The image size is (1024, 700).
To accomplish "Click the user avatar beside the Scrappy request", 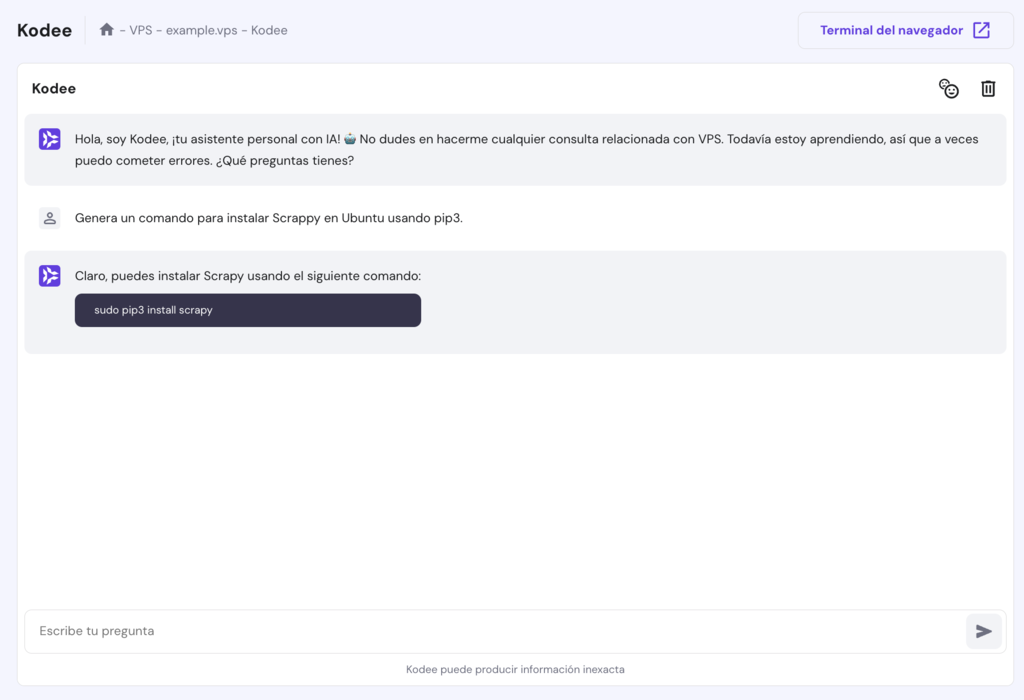I will pos(50,218).
